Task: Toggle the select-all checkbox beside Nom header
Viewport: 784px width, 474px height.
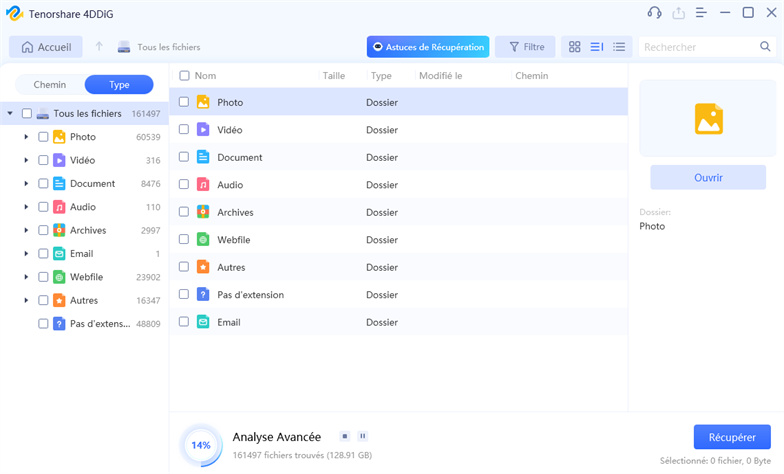Action: (x=184, y=76)
